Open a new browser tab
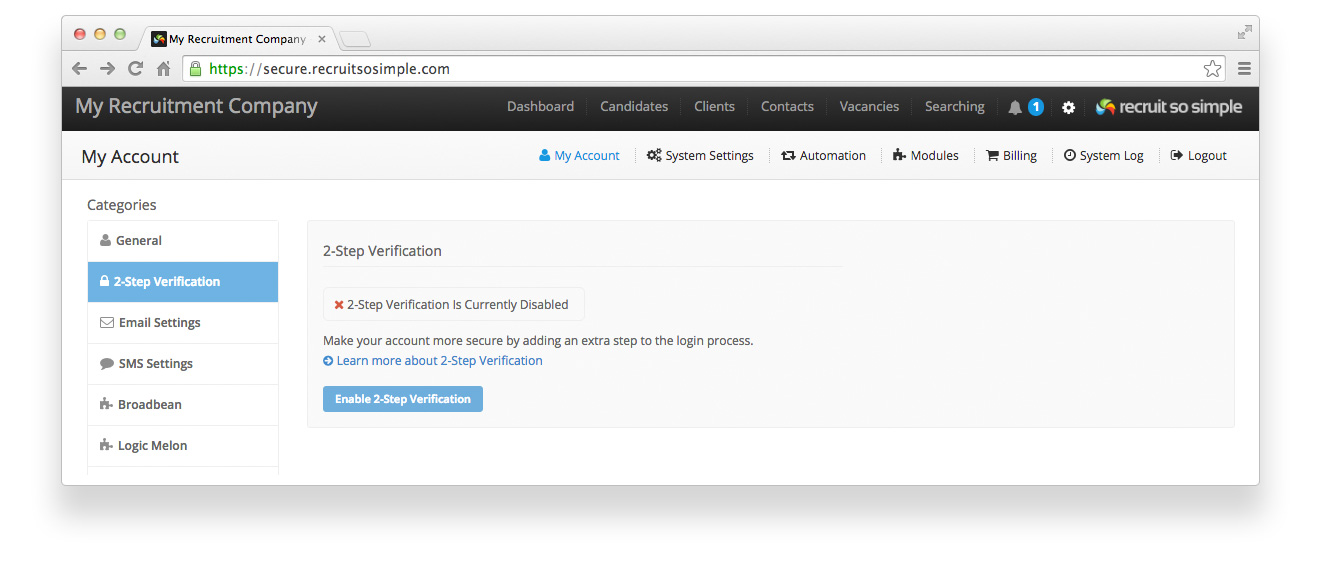This screenshot has height=562, width=1325. tap(355, 39)
